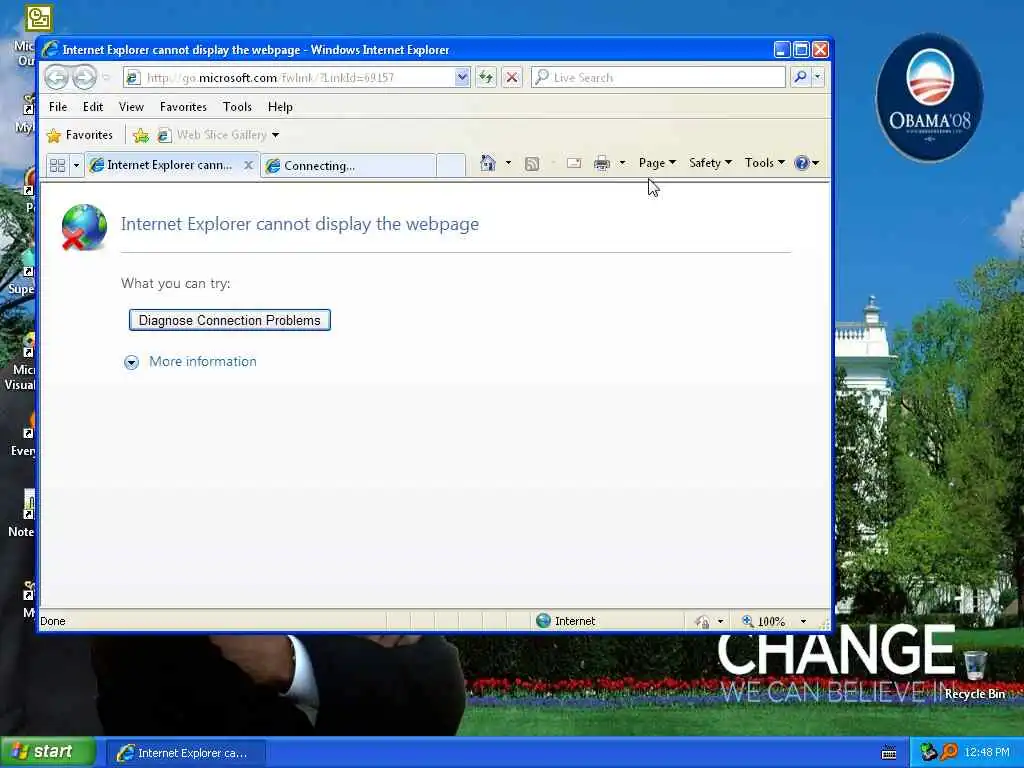This screenshot has height=768, width=1024.
Task: Open the Safety command bar menu
Action: point(711,163)
